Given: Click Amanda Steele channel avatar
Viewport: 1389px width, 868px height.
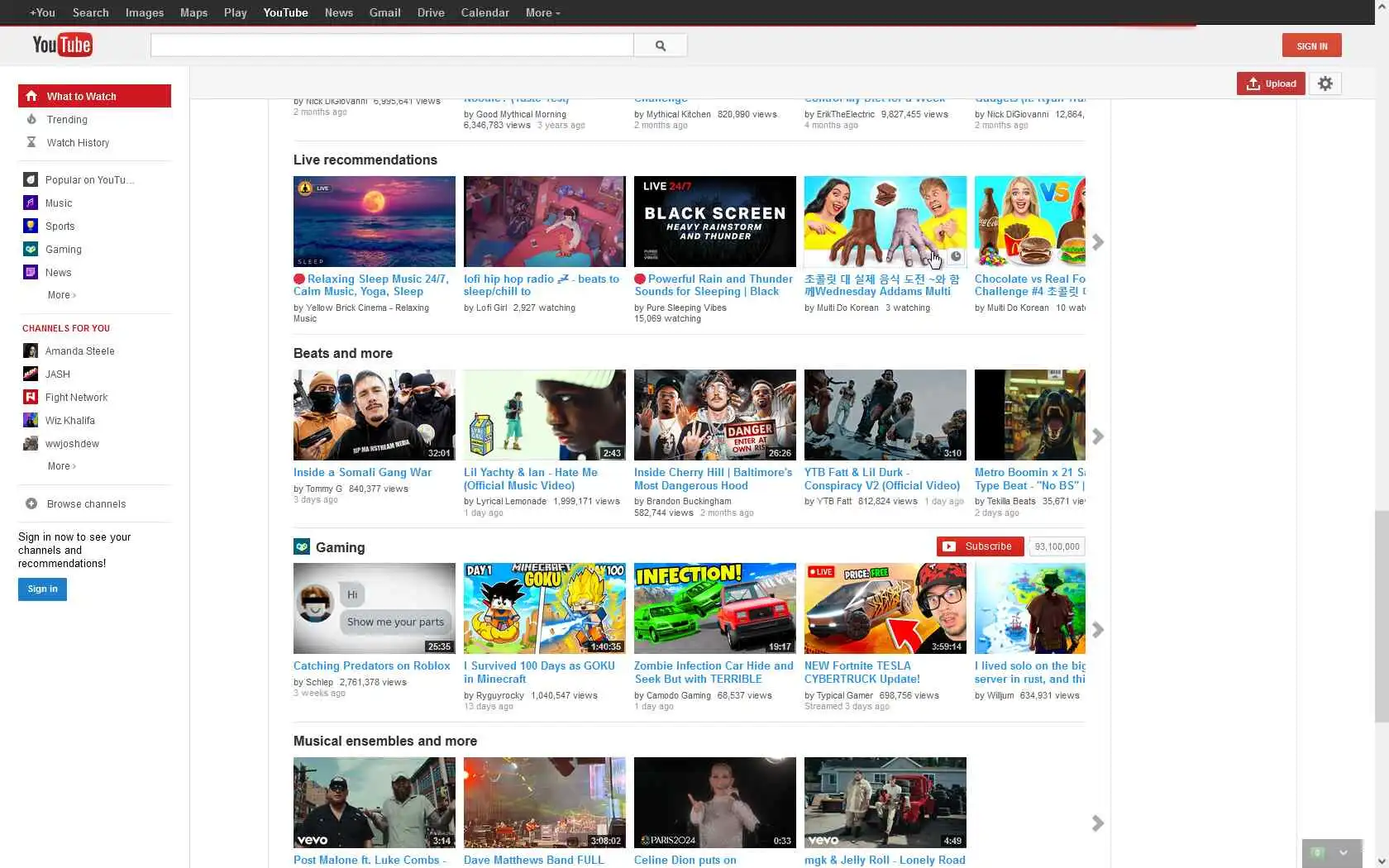Looking at the screenshot, I should 31,351.
